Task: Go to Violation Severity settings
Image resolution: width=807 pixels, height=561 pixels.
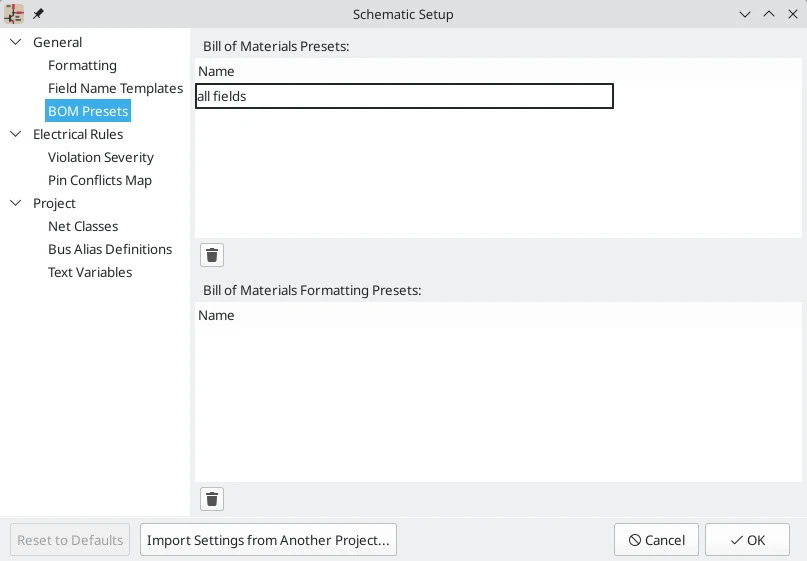Action: click(x=101, y=157)
